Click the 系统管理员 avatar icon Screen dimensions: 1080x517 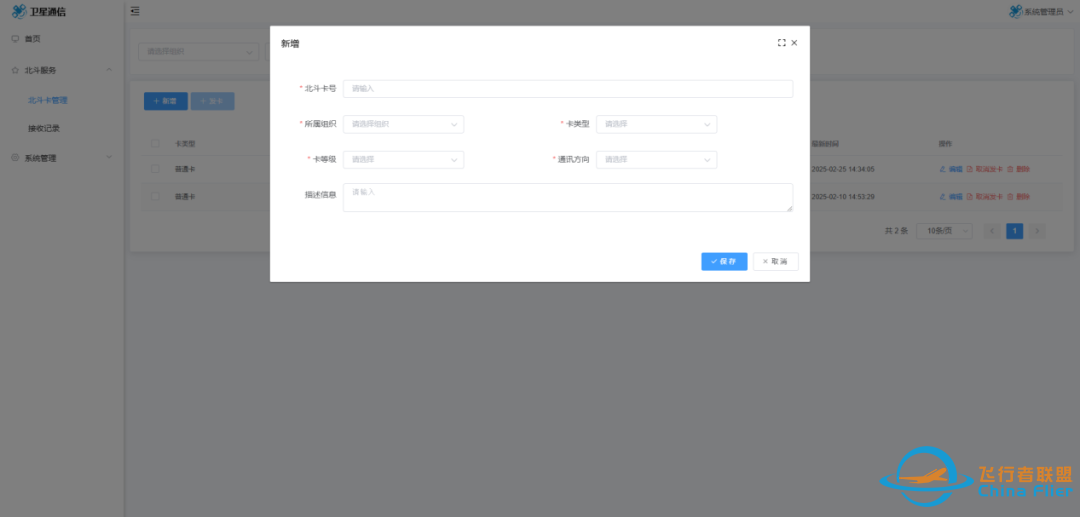(1015, 12)
